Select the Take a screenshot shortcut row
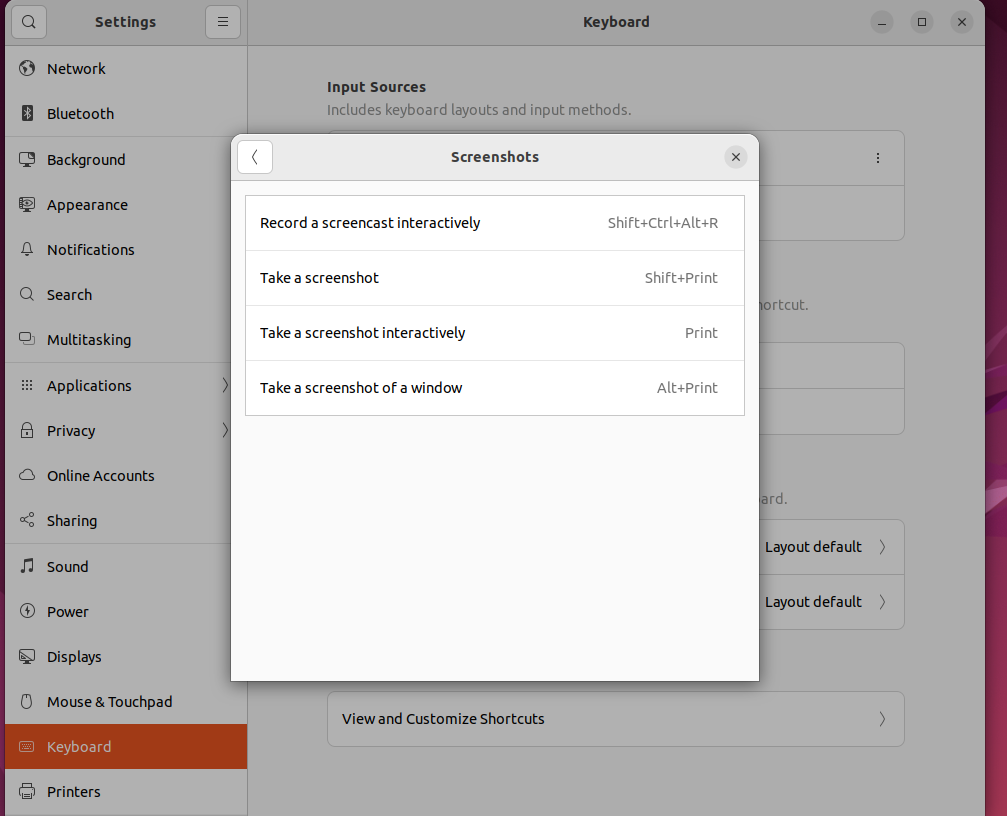The width and height of the screenshot is (1007, 816). click(494, 278)
